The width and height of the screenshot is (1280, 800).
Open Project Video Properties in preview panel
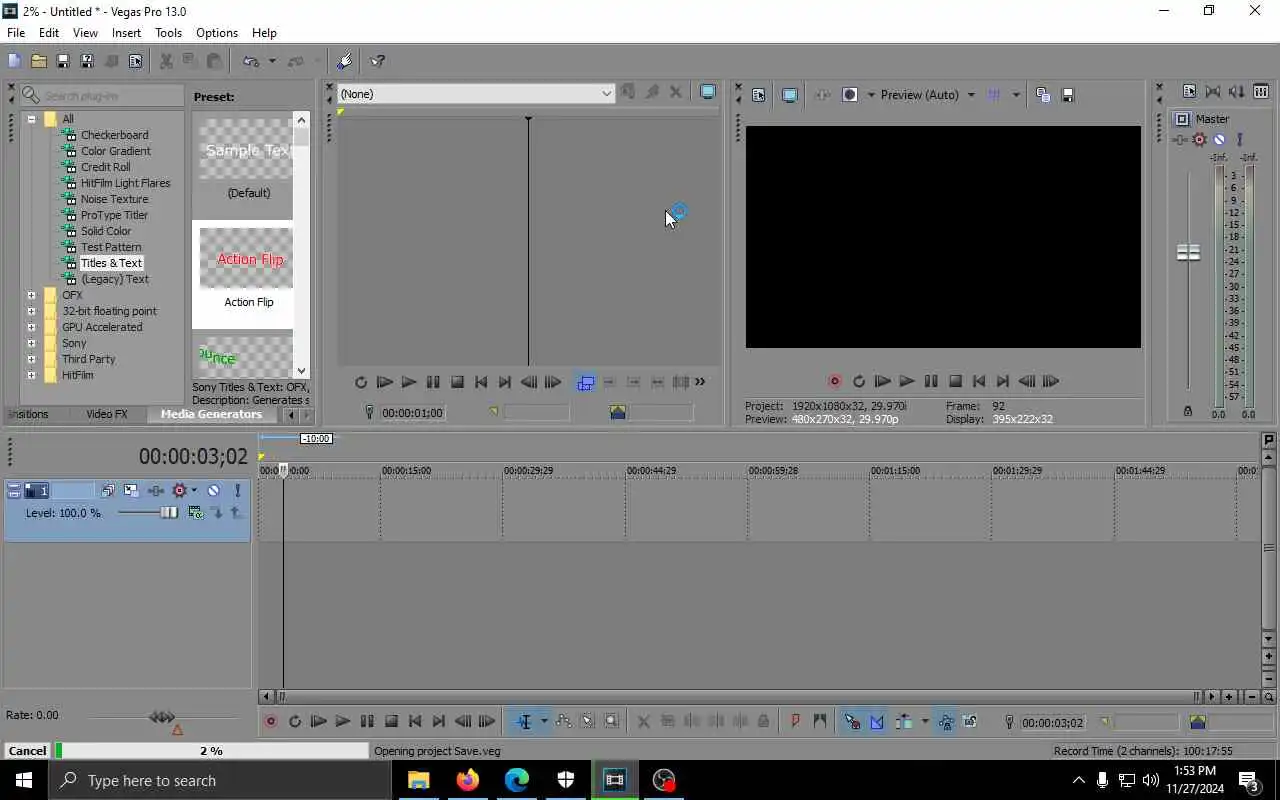(759, 94)
